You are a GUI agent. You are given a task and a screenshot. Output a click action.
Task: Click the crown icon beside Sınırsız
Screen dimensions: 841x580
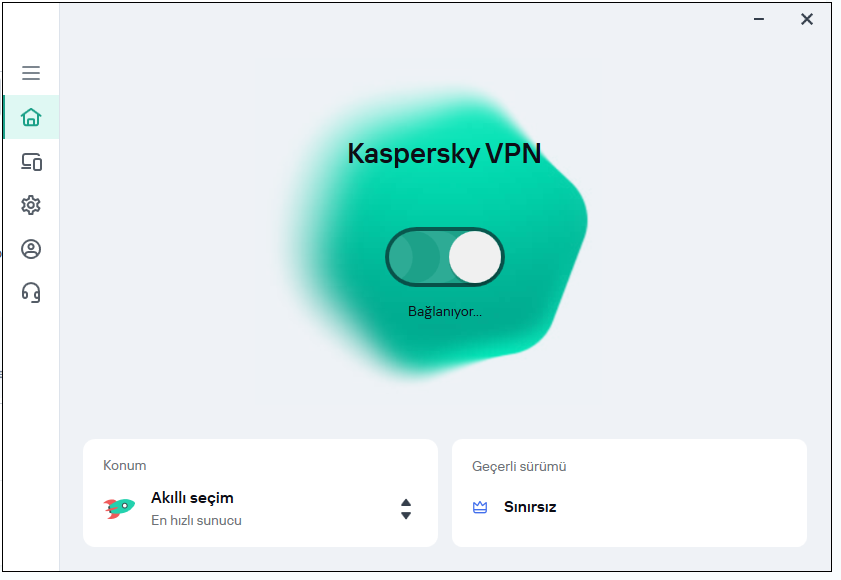480,507
